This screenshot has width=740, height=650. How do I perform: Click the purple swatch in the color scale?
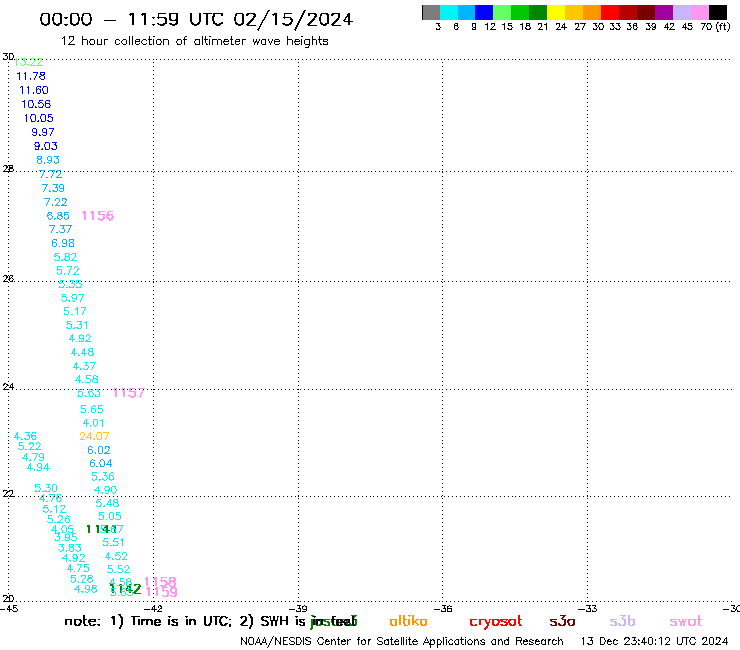664,12
